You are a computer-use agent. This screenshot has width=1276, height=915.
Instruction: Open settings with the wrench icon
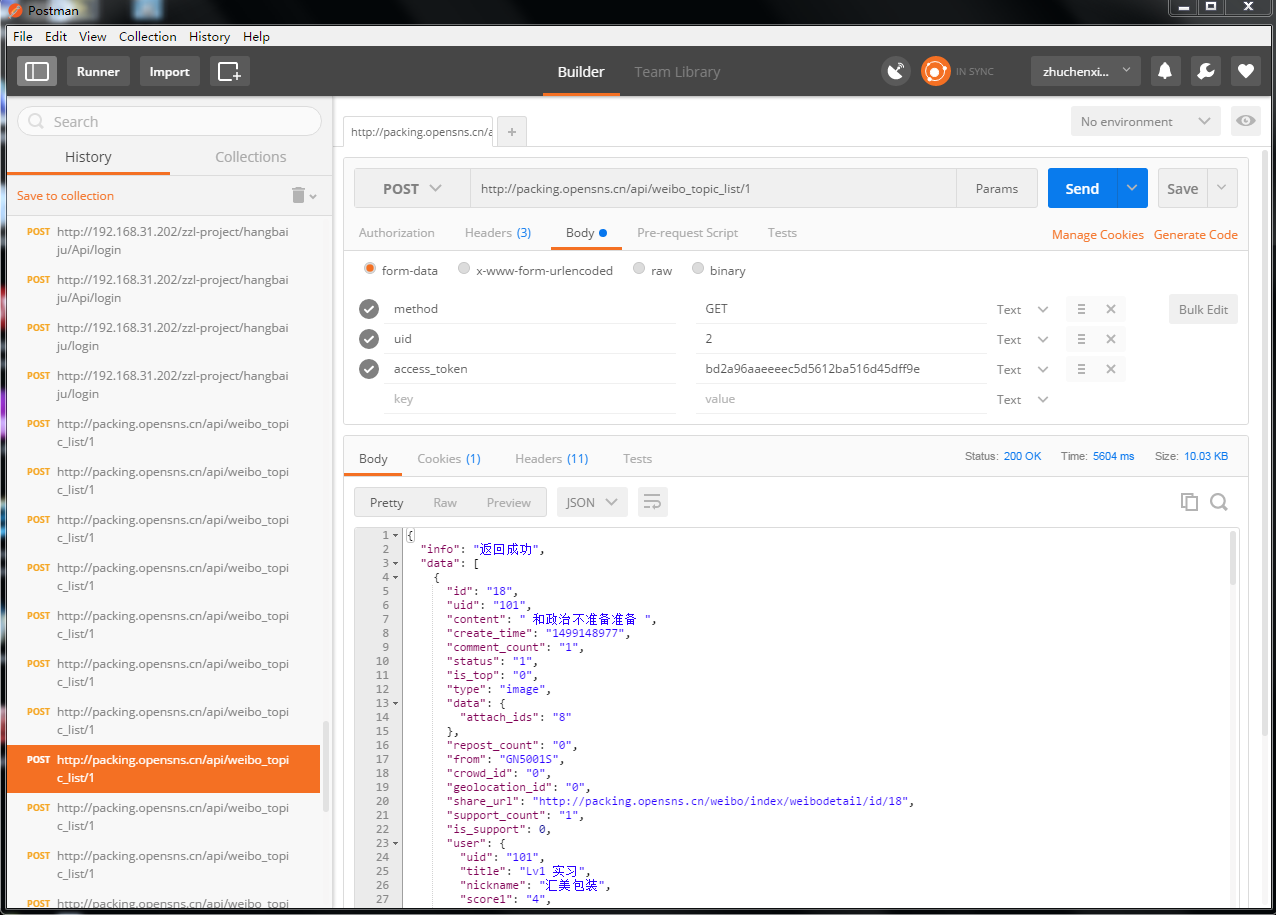(x=1205, y=71)
